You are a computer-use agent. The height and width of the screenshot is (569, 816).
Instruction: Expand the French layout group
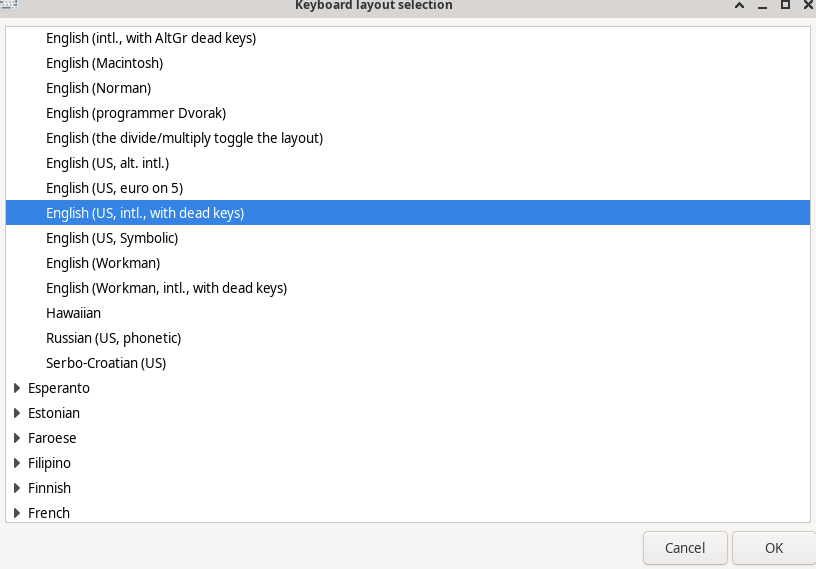(17, 513)
